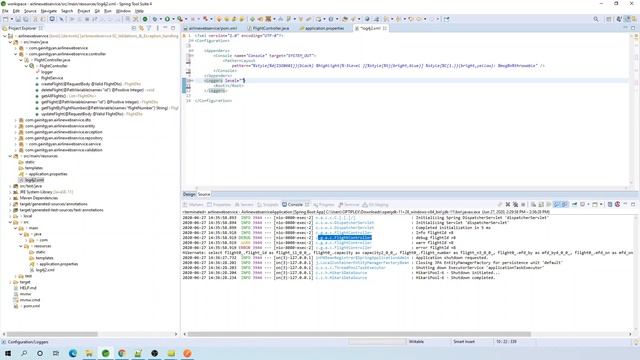The height and width of the screenshot is (360, 640).
Task: Open the Navigate menu
Action: click(49, 11)
